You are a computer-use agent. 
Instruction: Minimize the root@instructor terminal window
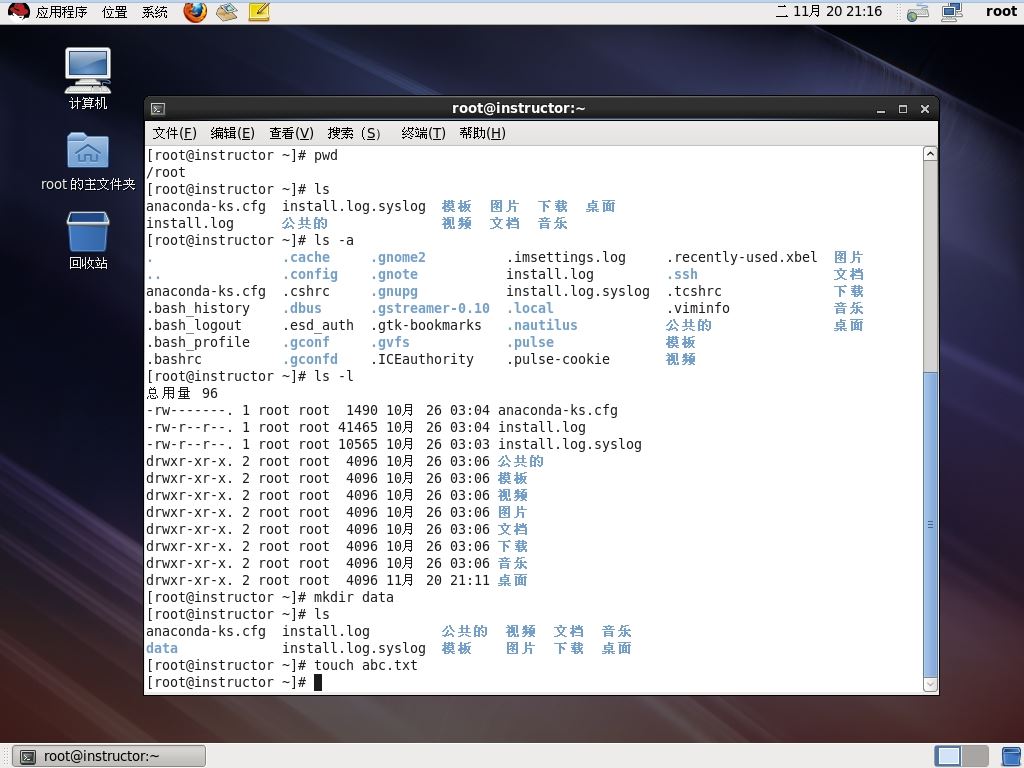(x=881, y=109)
